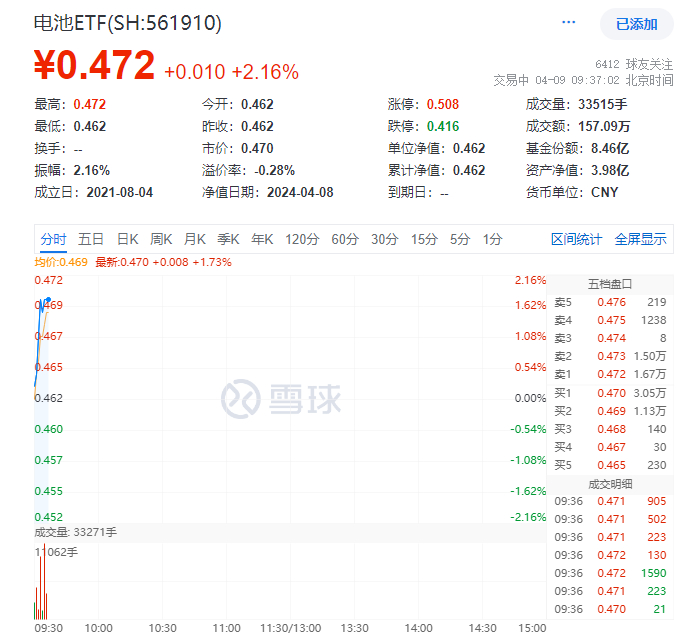Click the 已添加 watchlist button

point(636,24)
